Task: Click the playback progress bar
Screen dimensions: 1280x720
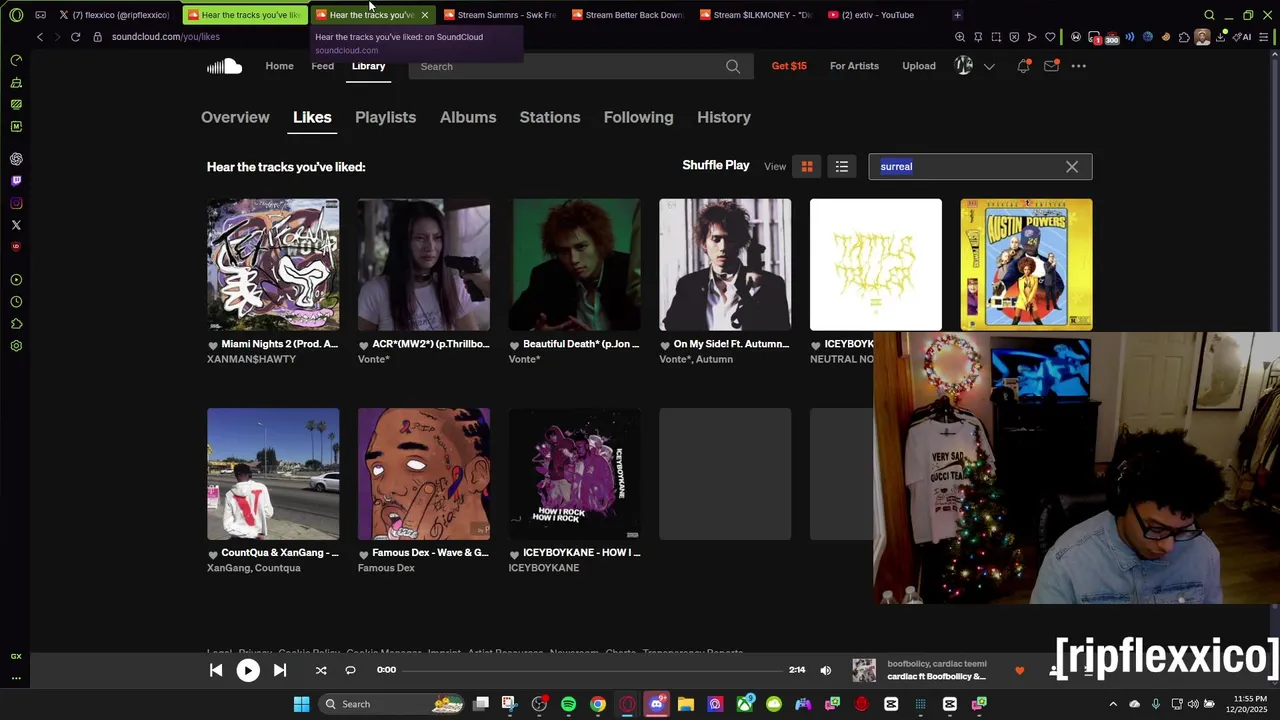Action: coord(592,670)
